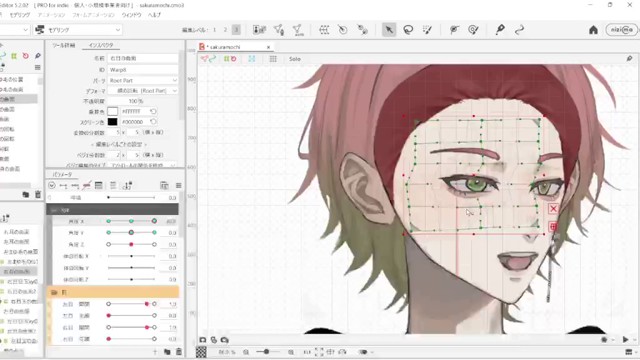Screen dimensions: 640x360
Task: Open the Root Part parts dropdown
Action: point(143,80)
